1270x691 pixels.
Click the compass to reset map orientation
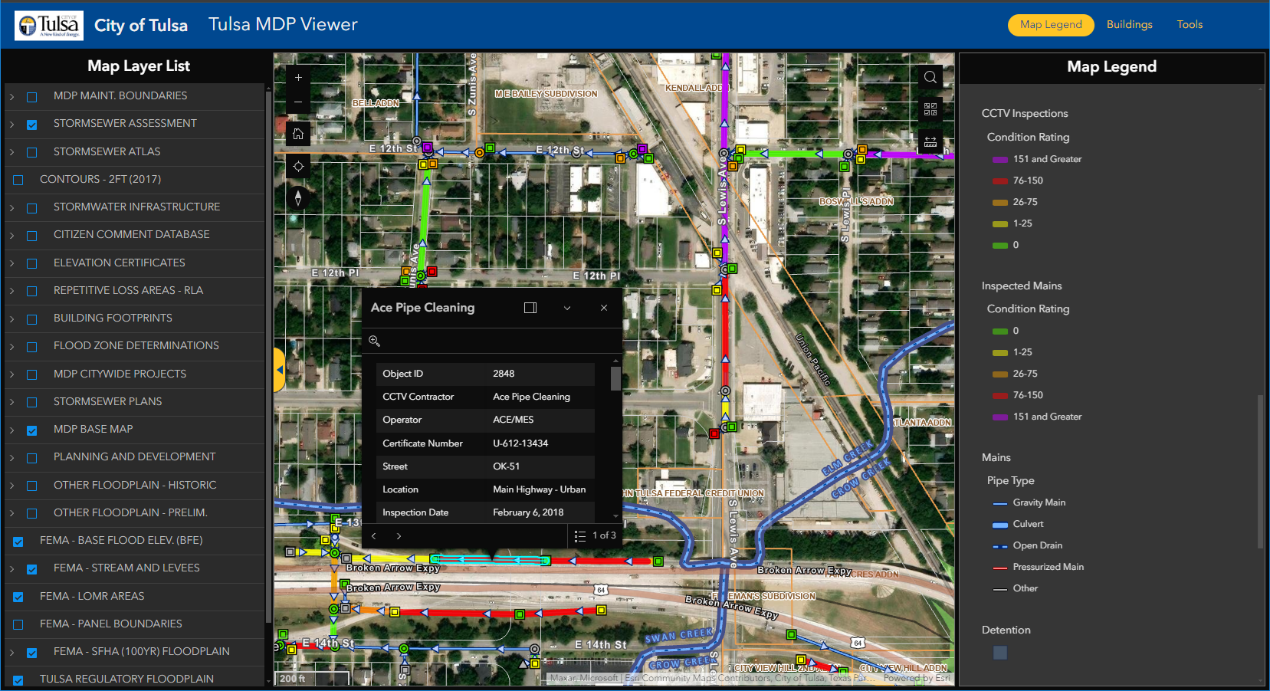point(298,198)
